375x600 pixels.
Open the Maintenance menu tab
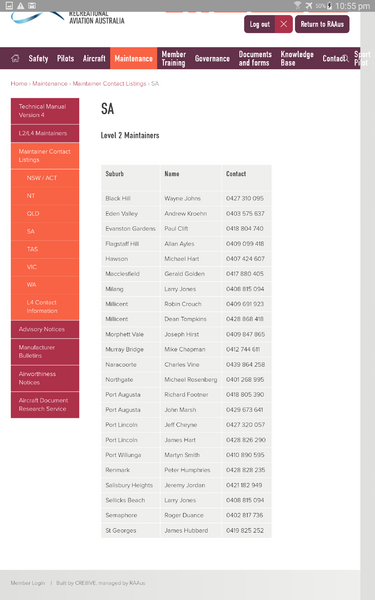tap(134, 58)
